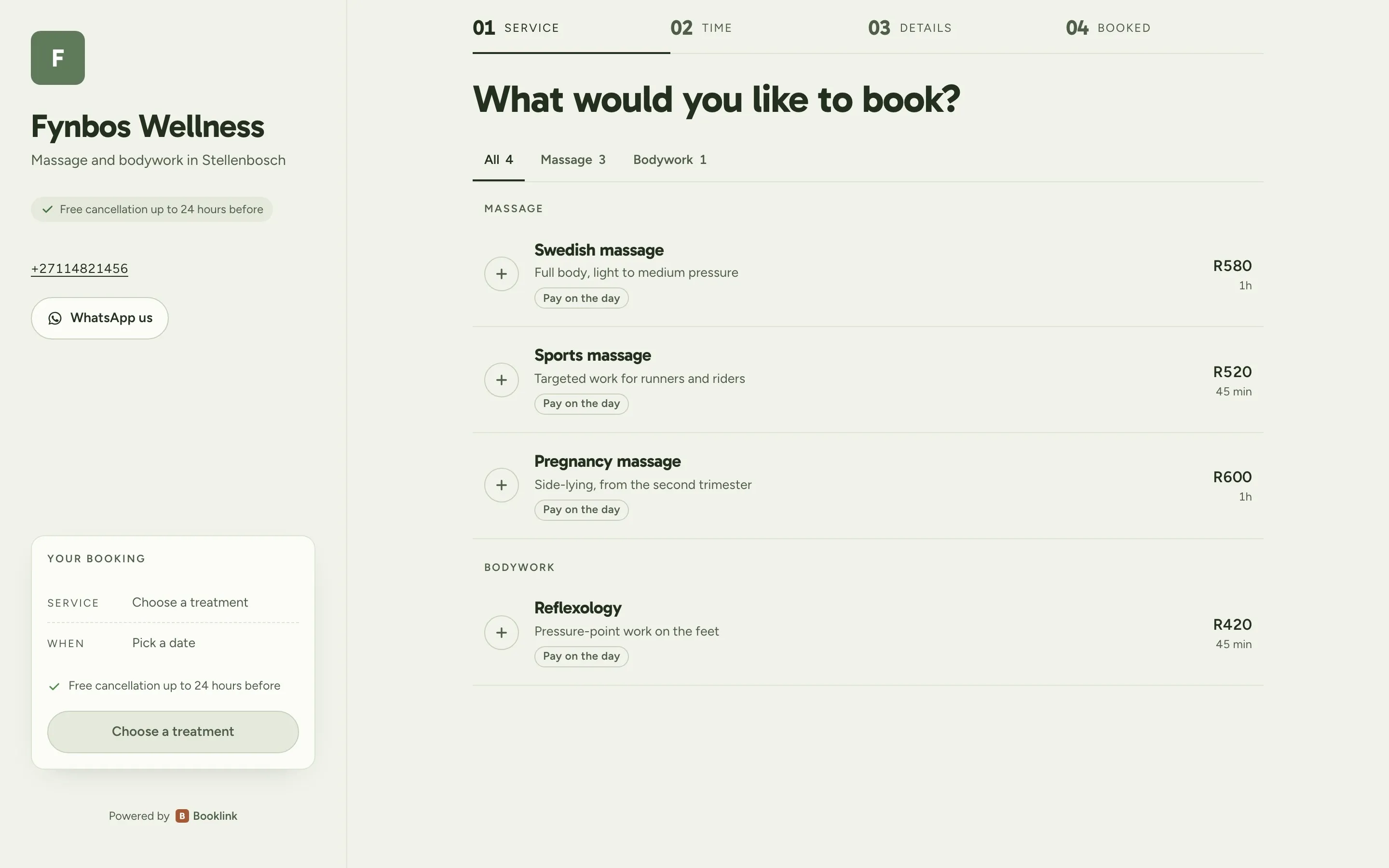Select the Pregnancy massage title
The width and height of the screenshot is (1389, 868).
click(x=607, y=461)
